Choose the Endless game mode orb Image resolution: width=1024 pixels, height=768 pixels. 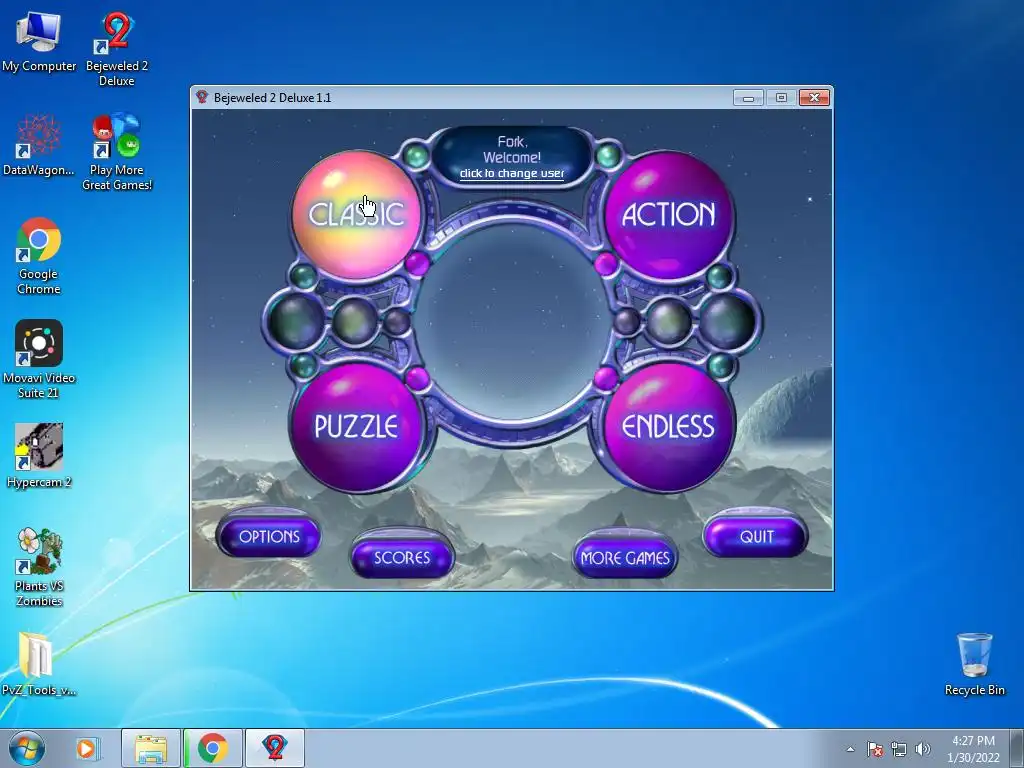pos(669,427)
